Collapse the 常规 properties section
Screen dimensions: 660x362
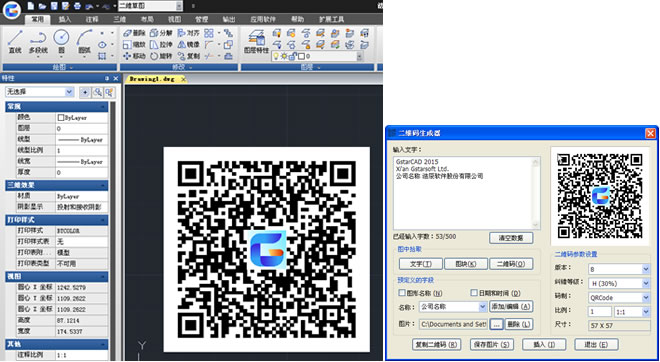pos(103,106)
